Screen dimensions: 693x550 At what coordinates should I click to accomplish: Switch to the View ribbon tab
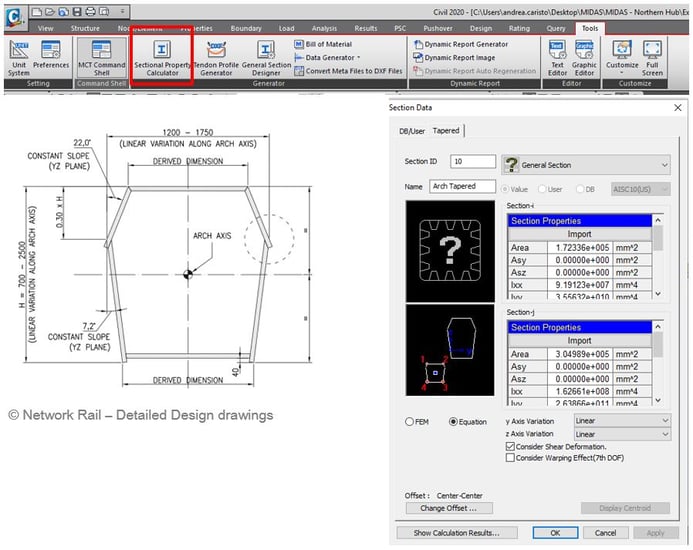46,28
